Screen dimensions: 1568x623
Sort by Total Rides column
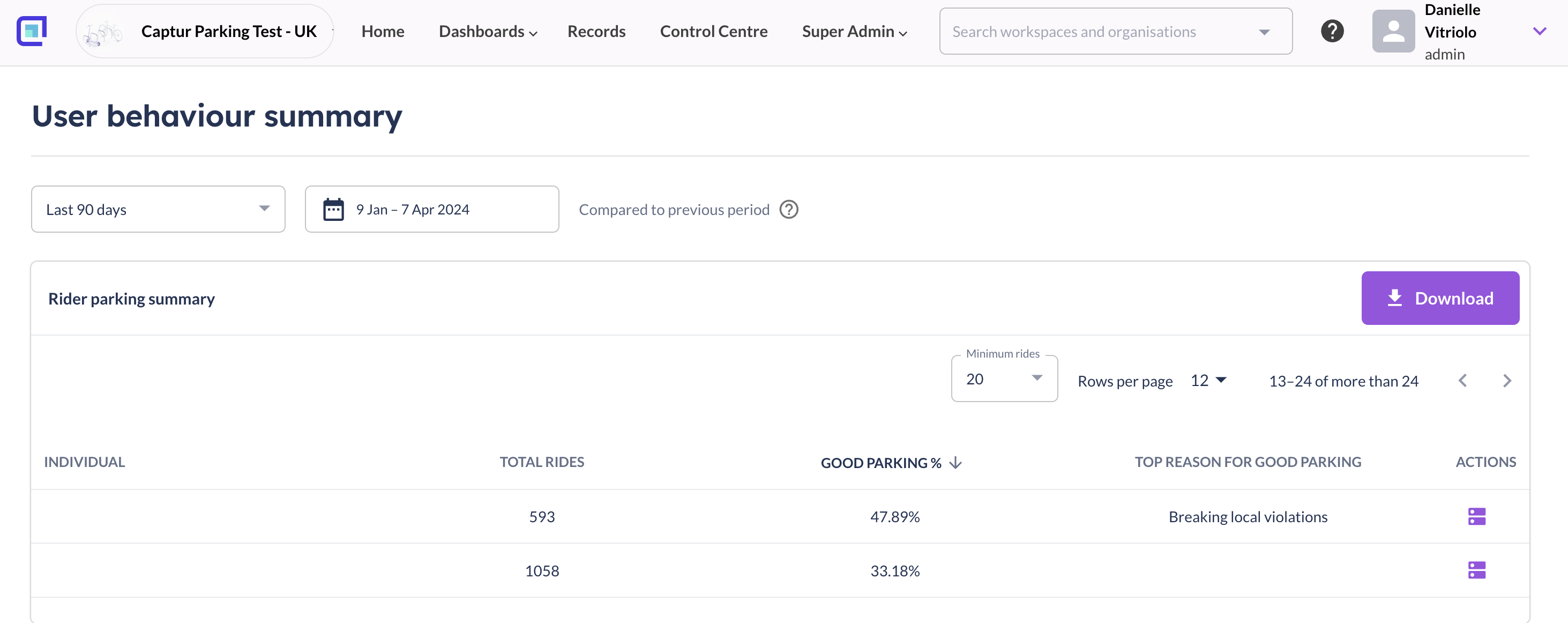click(x=542, y=462)
